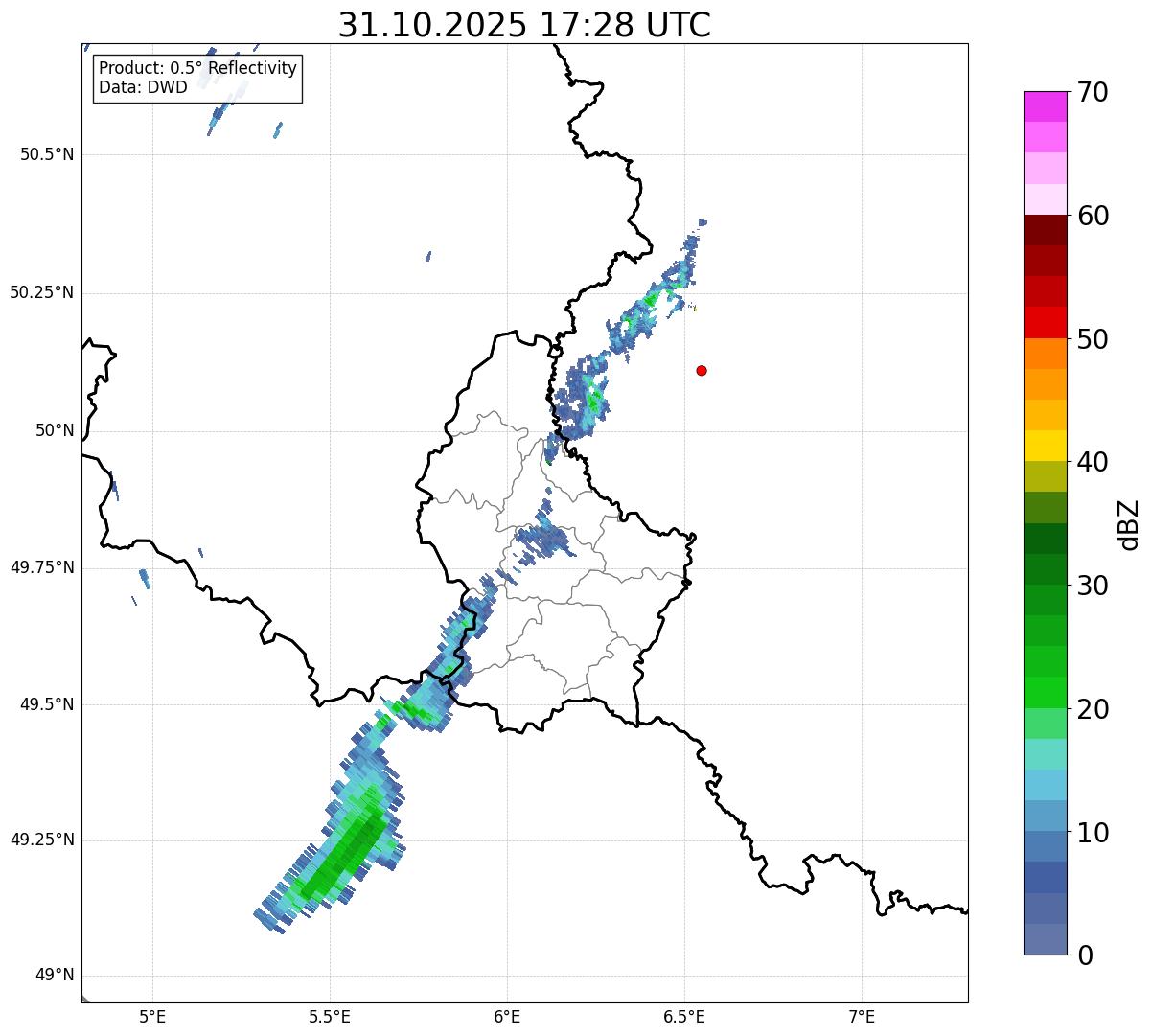
Task: Select the bright yellow segment above 40
Action: [1046, 446]
